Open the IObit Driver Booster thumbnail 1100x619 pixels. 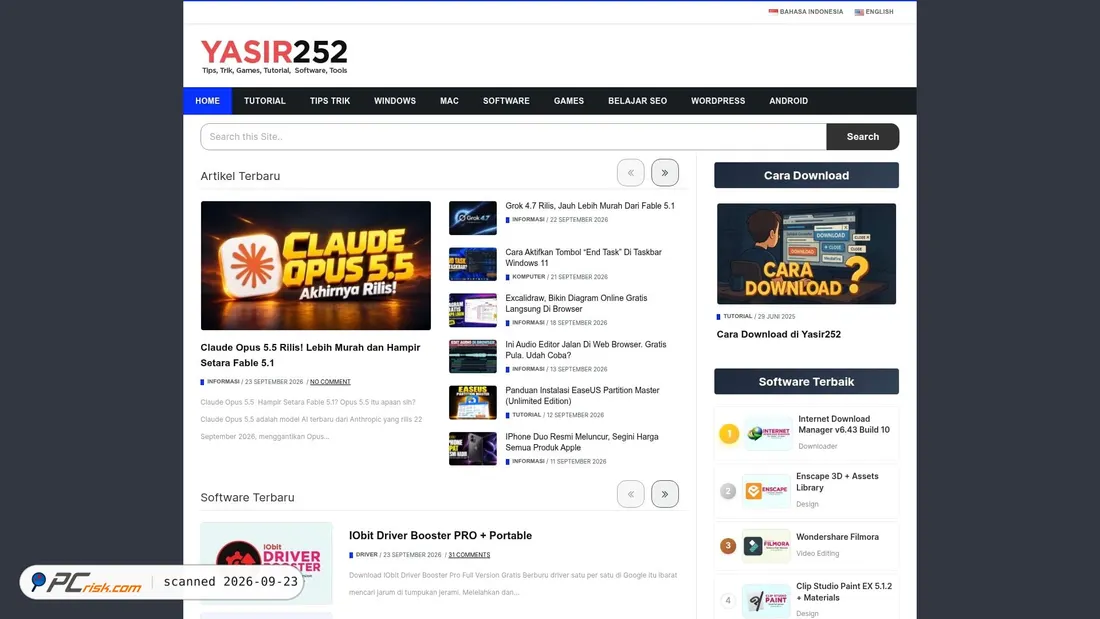point(267,563)
